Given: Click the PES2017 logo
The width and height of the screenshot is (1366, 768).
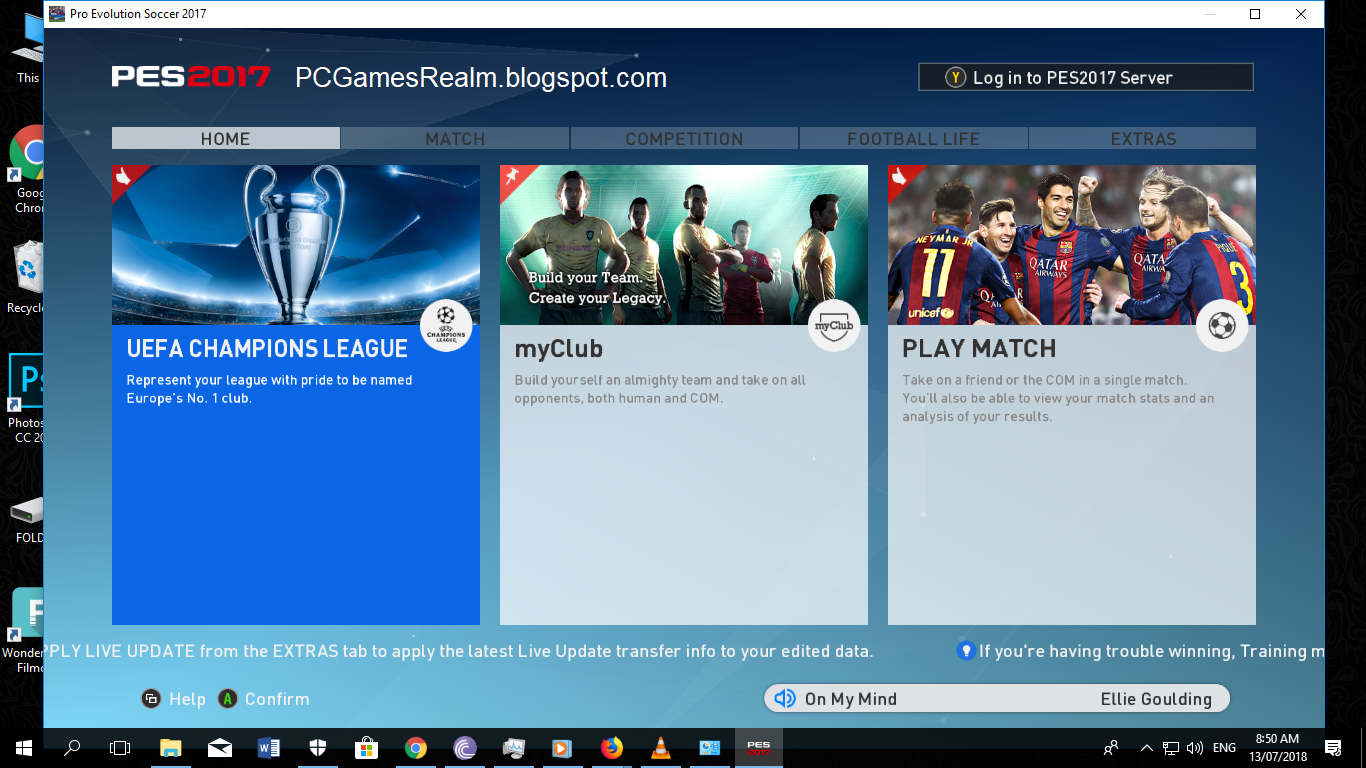Looking at the screenshot, I should pos(191,77).
